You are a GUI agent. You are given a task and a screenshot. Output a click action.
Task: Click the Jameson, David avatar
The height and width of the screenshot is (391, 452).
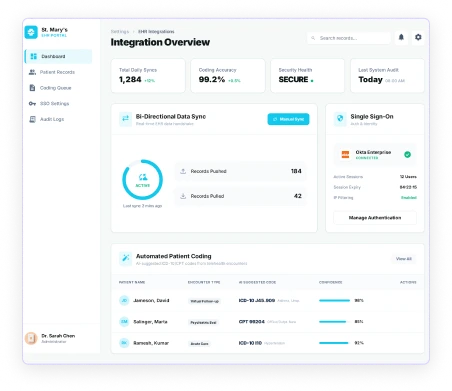pyautogui.click(x=124, y=300)
